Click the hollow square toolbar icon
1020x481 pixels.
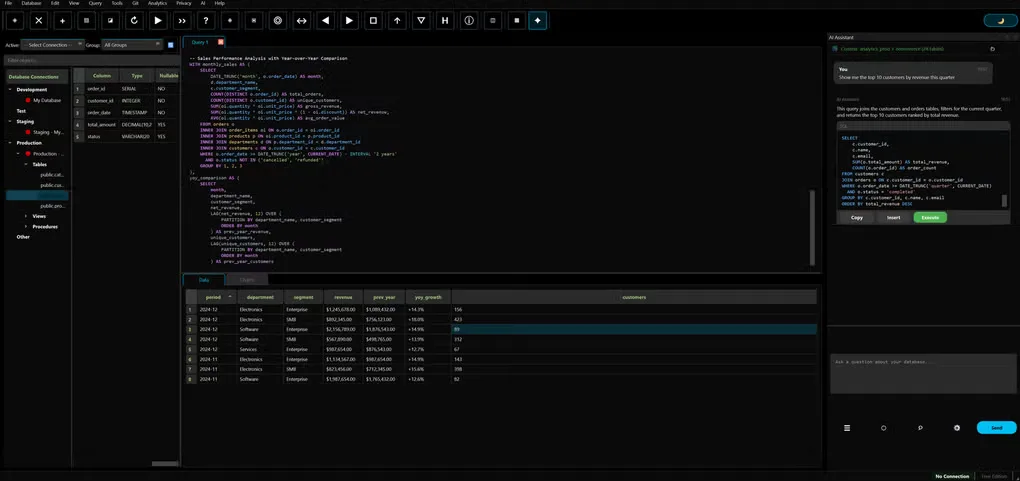(373, 21)
